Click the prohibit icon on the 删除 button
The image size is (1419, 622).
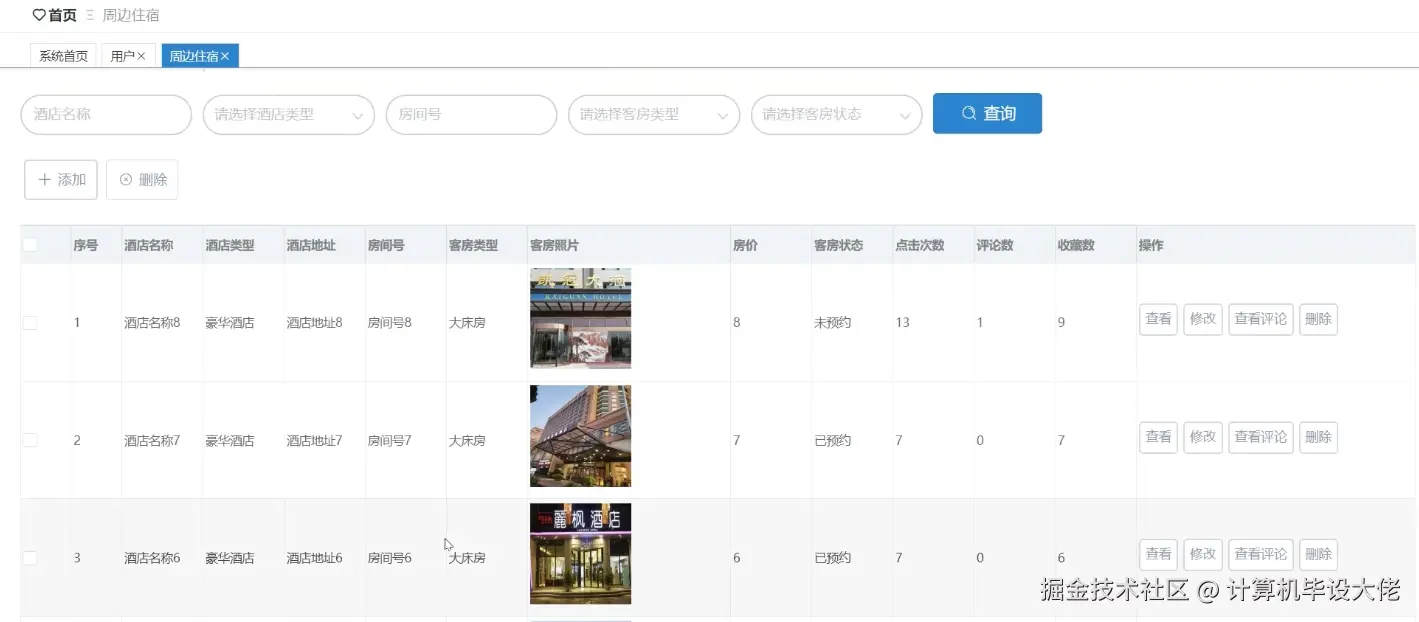point(124,179)
